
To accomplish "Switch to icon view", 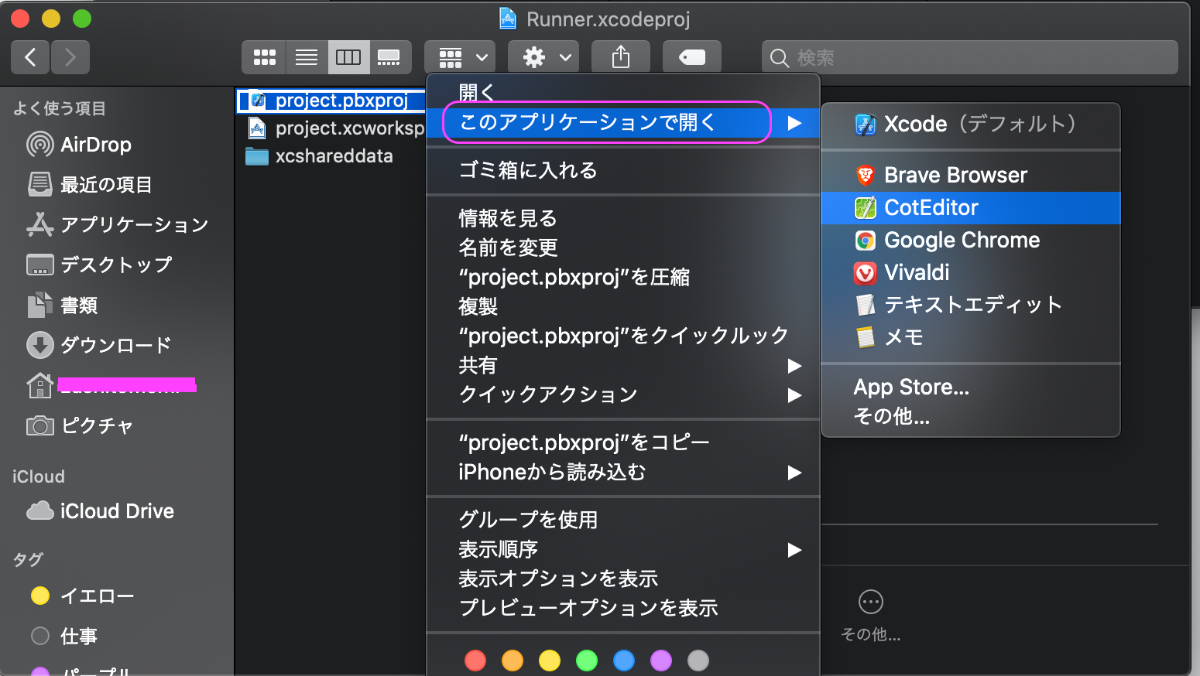I will [264, 58].
